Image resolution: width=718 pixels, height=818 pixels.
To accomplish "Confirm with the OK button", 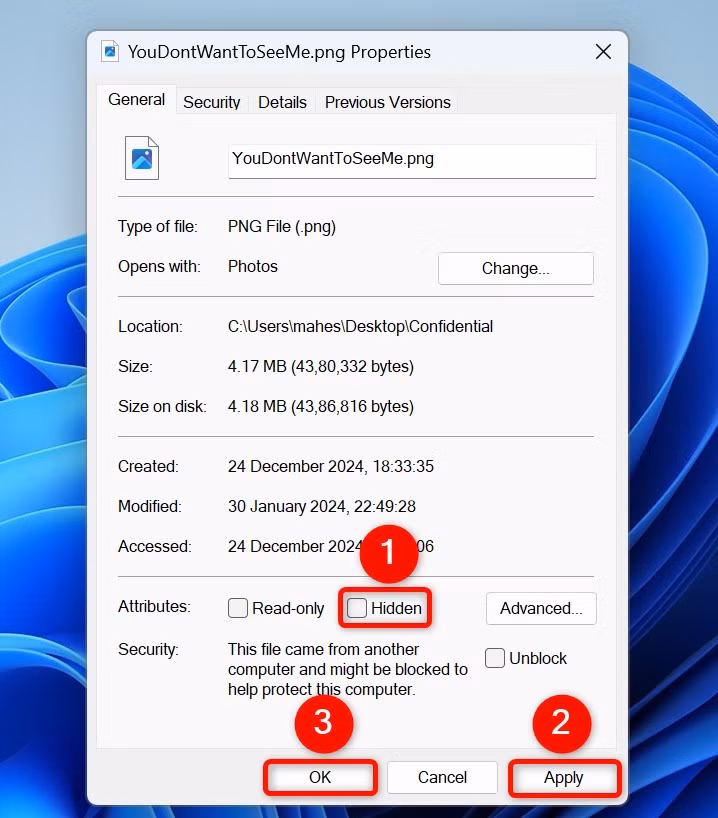I will click(x=320, y=777).
